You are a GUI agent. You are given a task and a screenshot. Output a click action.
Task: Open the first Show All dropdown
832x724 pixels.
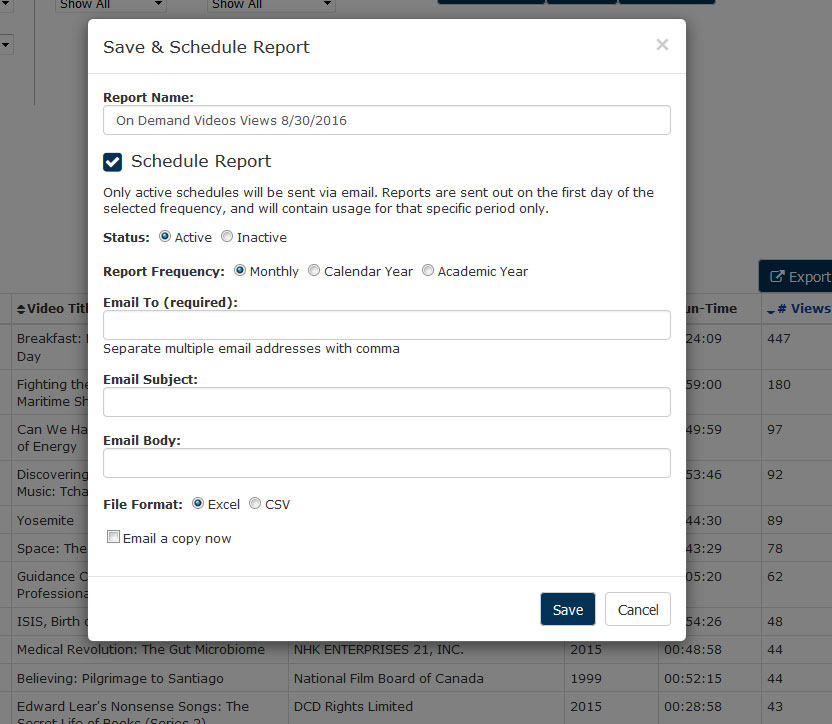(111, 5)
